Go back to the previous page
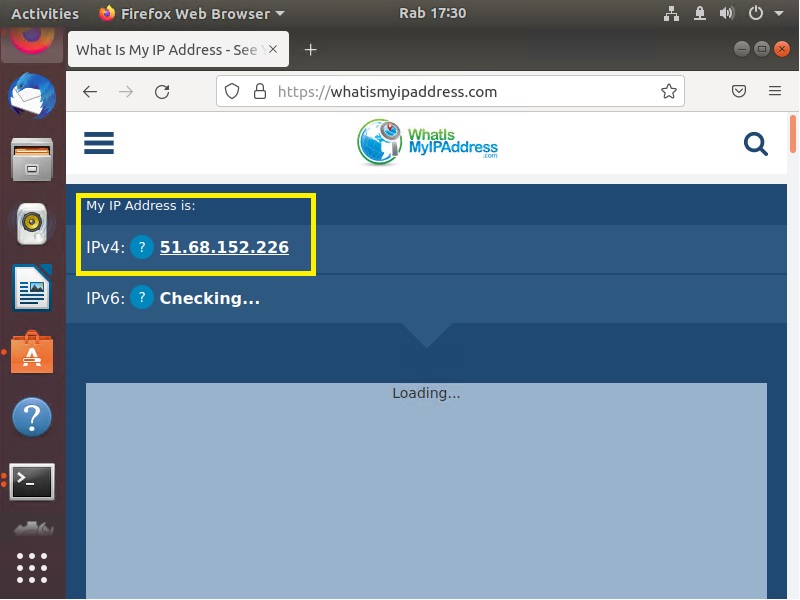The height and width of the screenshot is (600, 800). [x=90, y=92]
